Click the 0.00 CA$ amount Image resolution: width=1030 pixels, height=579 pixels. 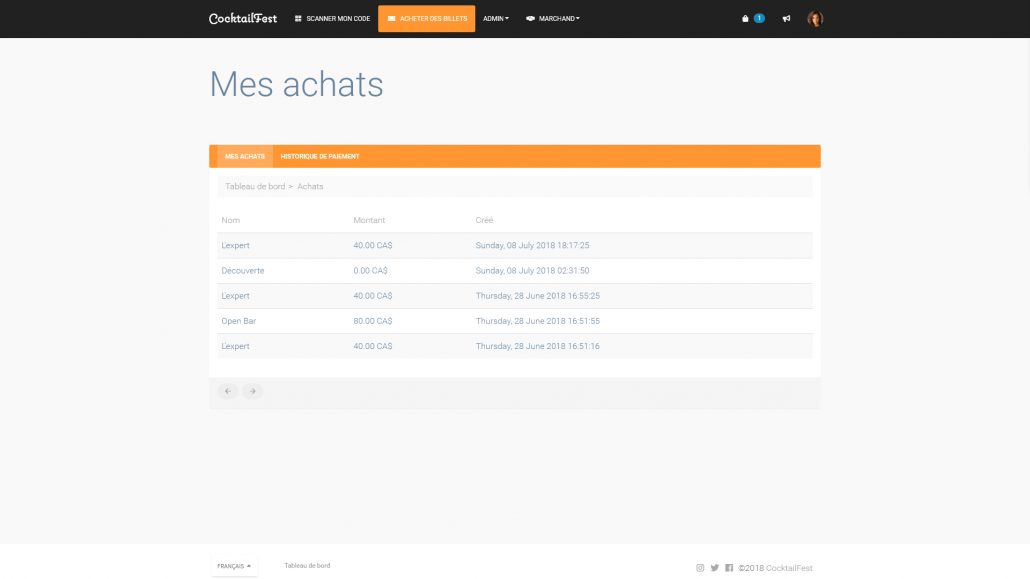click(370, 271)
